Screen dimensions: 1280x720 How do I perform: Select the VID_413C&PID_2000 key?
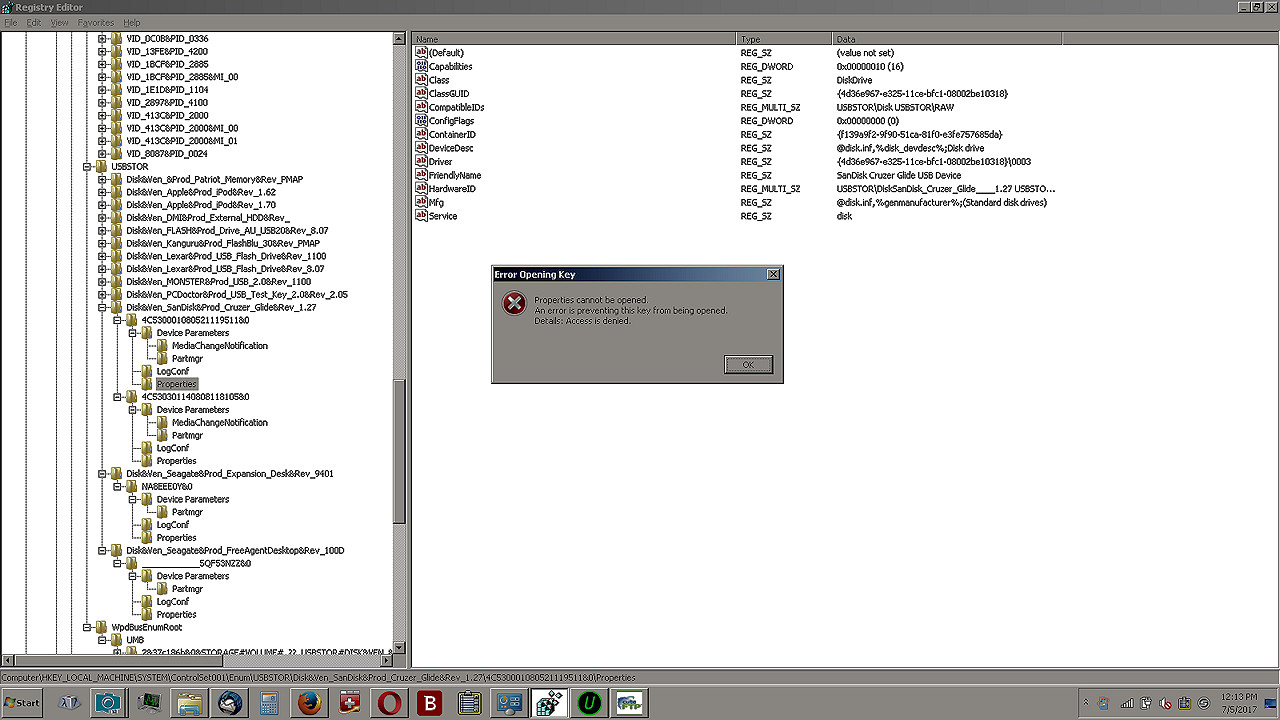coord(167,115)
